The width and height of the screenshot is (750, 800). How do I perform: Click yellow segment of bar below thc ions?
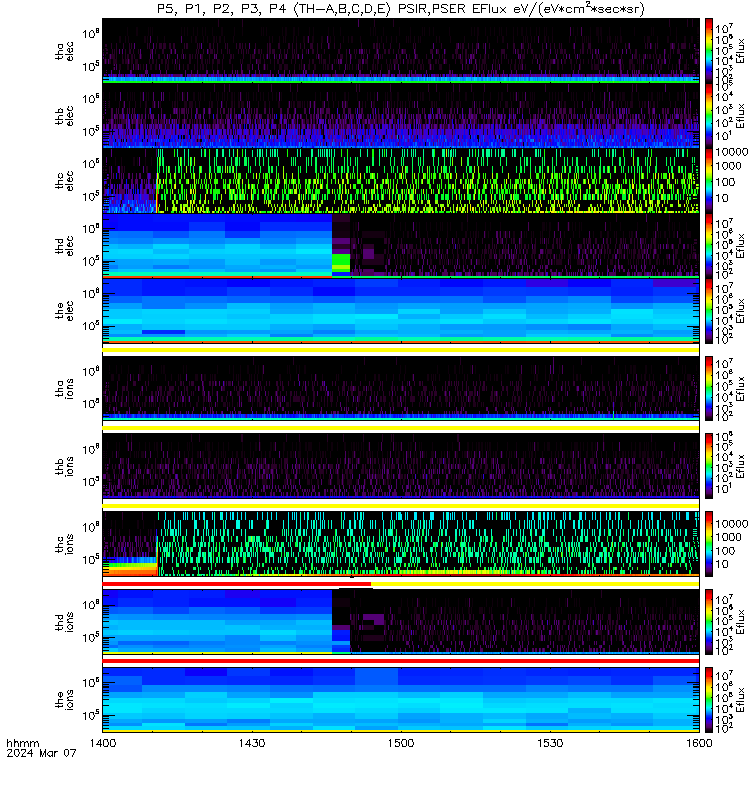(535, 584)
